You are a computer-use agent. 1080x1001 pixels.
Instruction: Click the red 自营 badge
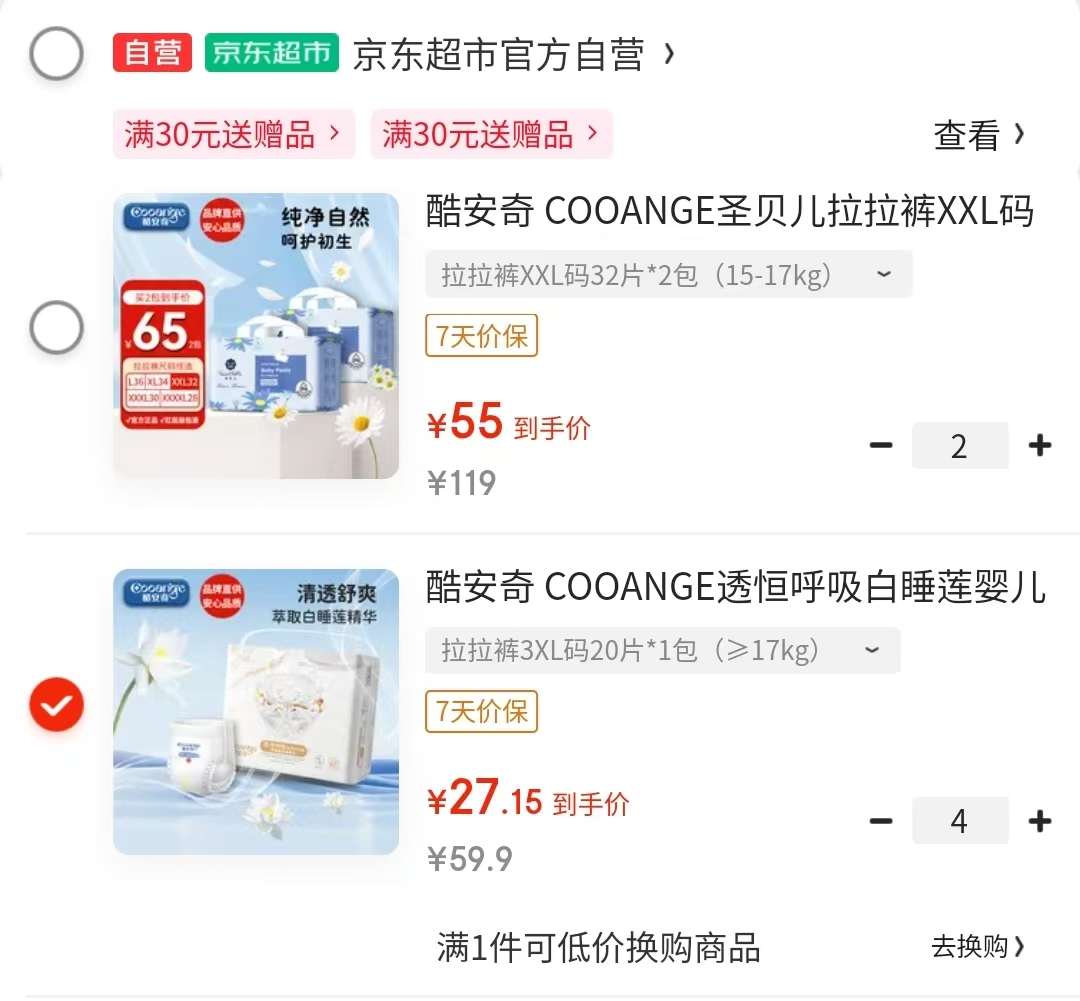151,52
